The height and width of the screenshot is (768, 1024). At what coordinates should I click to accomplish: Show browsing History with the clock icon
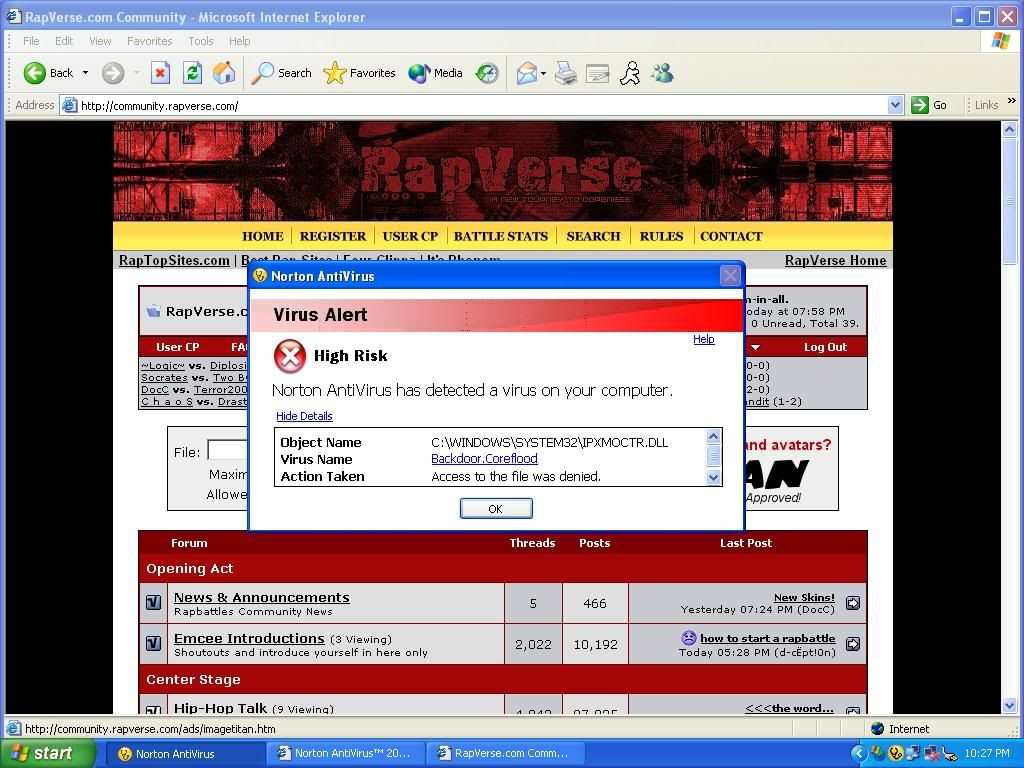[487, 73]
